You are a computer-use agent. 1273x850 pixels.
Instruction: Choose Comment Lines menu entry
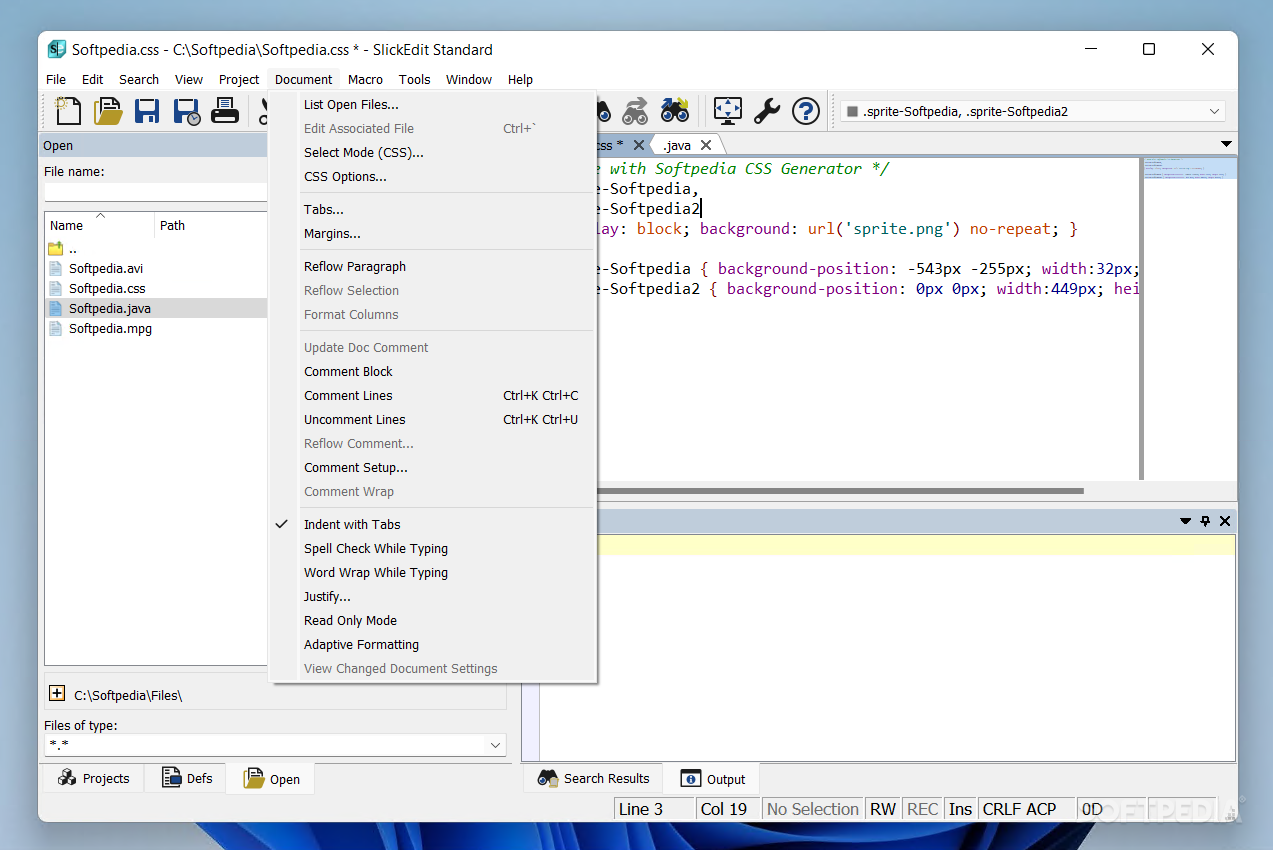348,395
